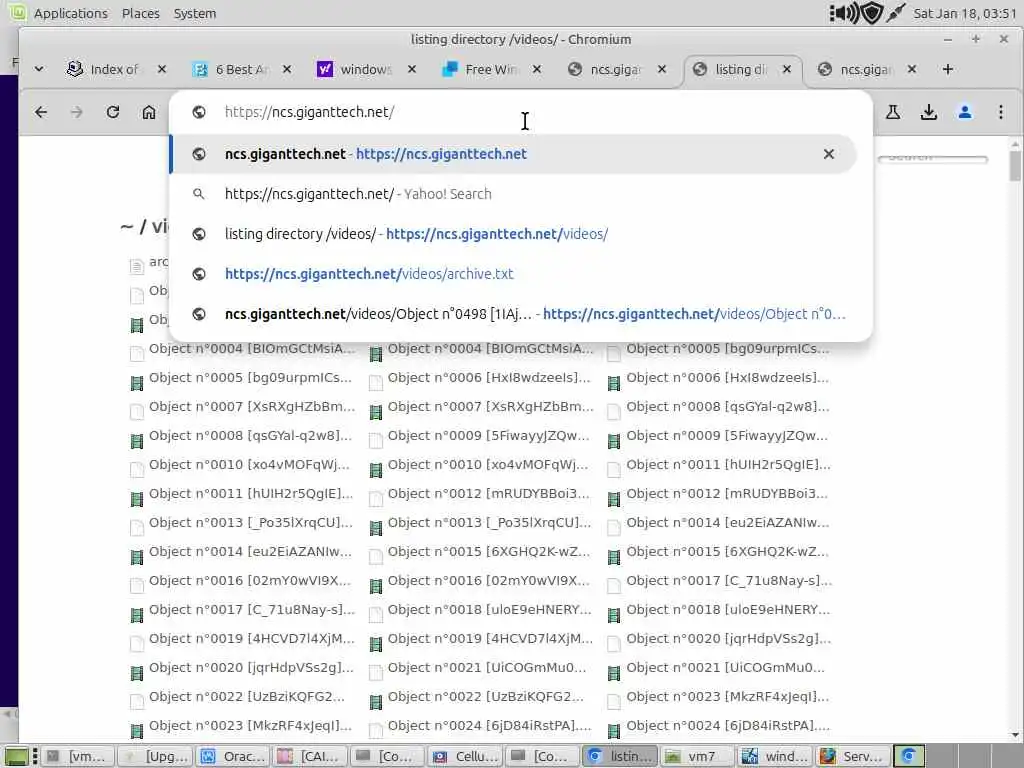Close the listing directory tab

point(787,69)
